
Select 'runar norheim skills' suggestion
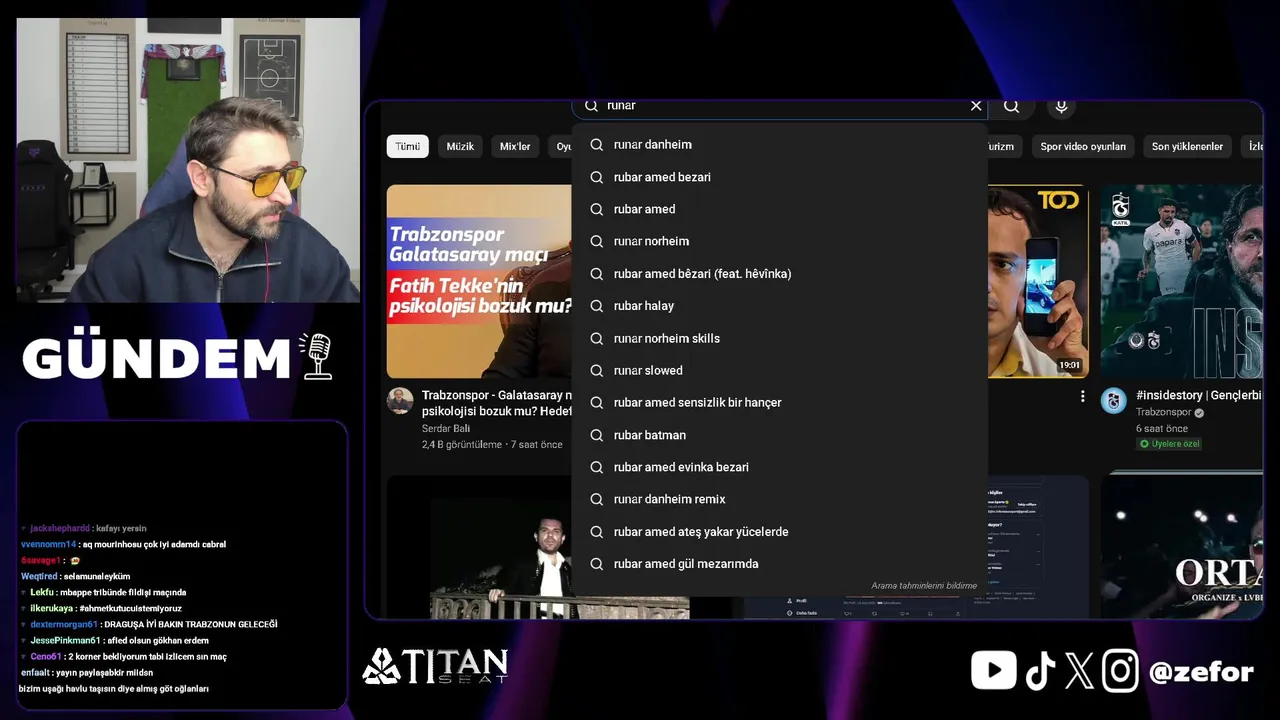[x=780, y=338]
